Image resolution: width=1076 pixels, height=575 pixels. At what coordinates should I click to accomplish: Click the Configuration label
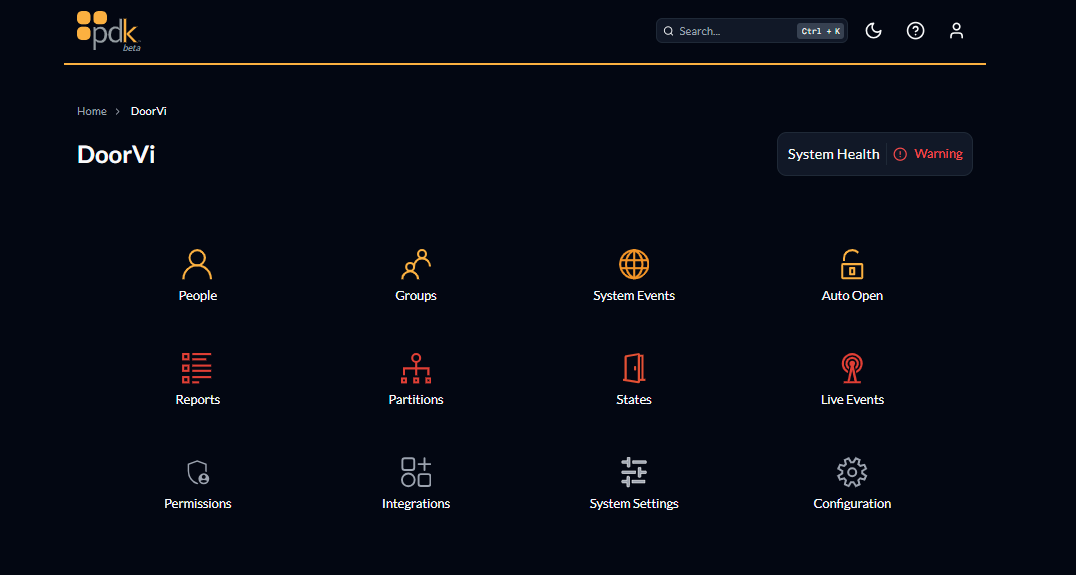852,504
